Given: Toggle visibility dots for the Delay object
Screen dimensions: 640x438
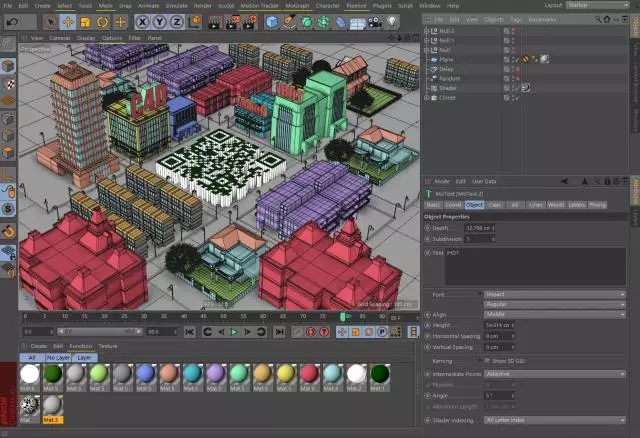Looking at the screenshot, I should (513, 68).
